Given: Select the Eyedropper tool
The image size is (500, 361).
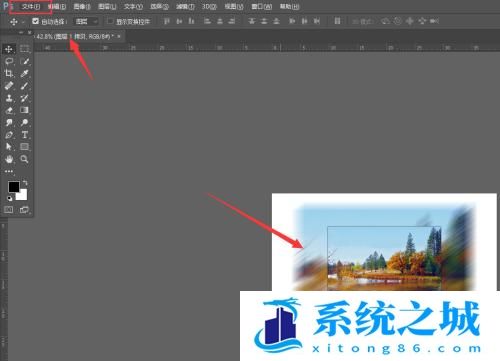Looking at the screenshot, I should click(x=24, y=74).
